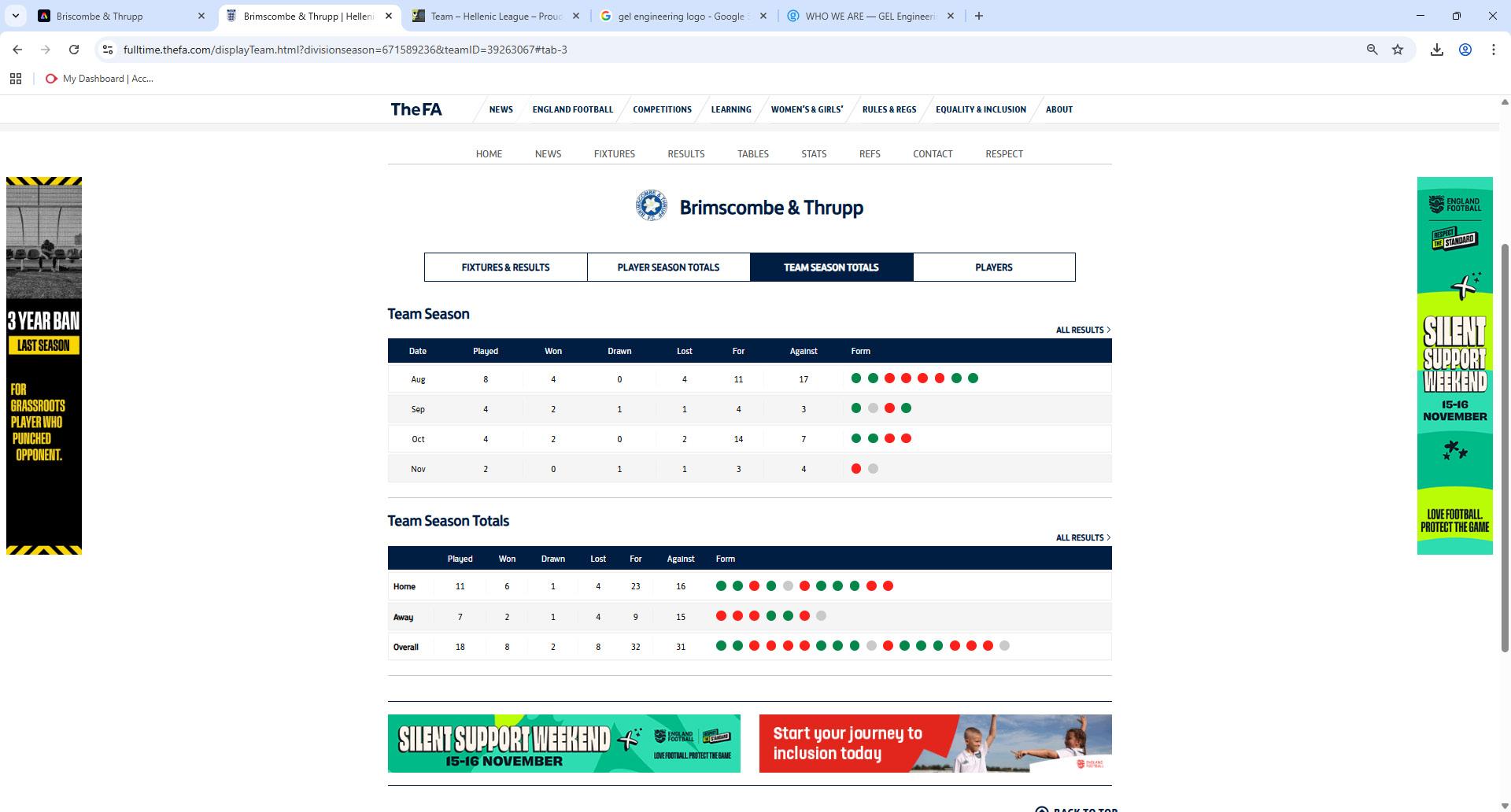
Task: Open the site information icon in address bar
Action: [x=109, y=50]
